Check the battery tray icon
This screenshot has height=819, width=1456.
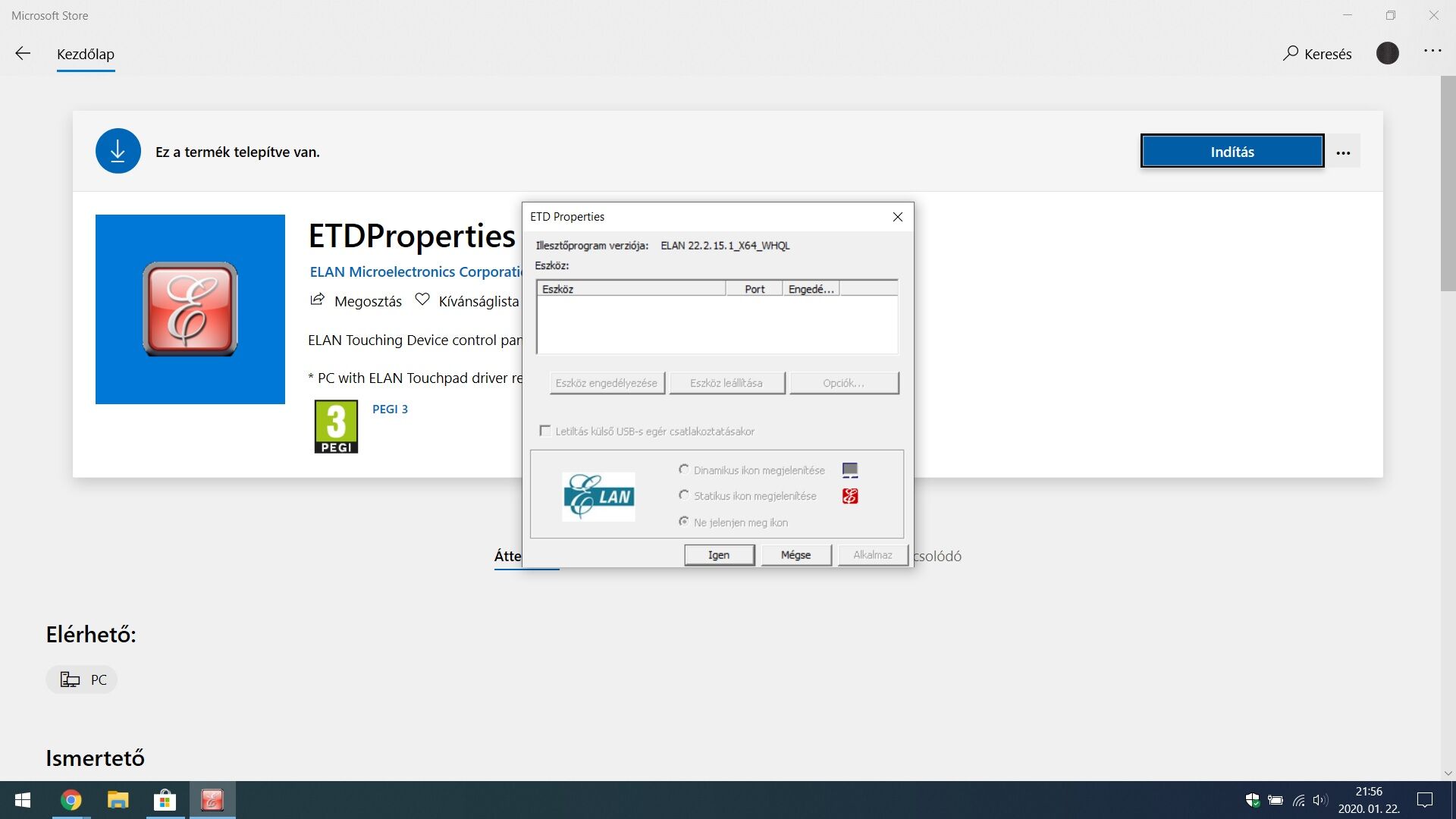point(1276,800)
